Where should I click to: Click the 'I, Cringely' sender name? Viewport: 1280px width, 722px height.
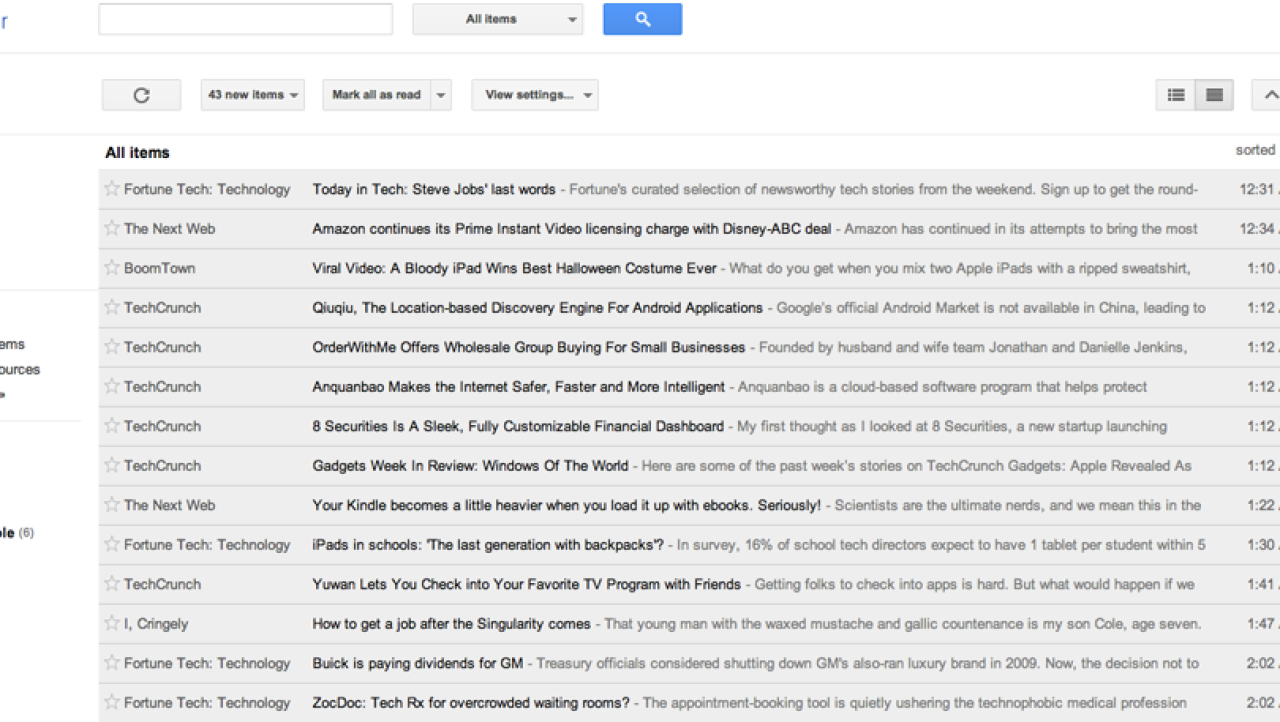[156, 623]
